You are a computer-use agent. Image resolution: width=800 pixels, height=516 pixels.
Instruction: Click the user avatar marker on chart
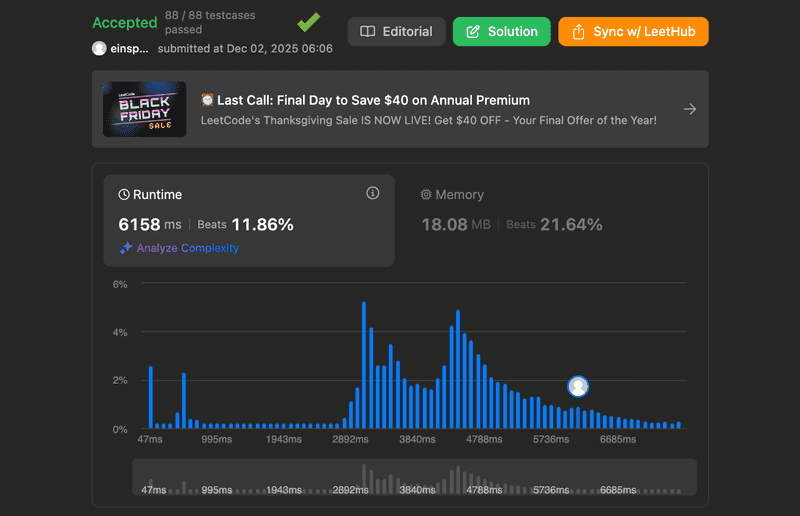[577, 386]
